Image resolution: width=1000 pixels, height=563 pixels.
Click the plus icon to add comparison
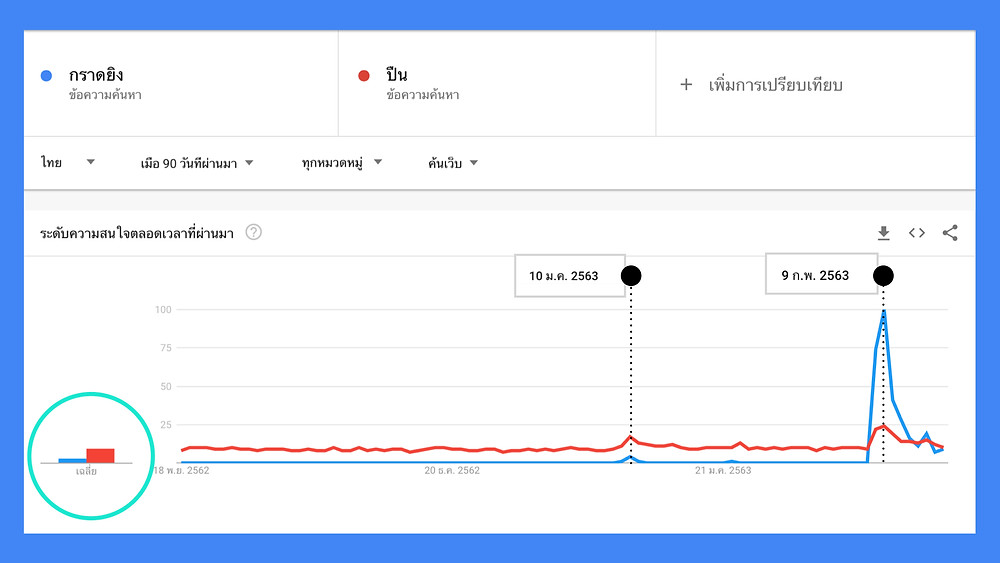click(x=686, y=84)
